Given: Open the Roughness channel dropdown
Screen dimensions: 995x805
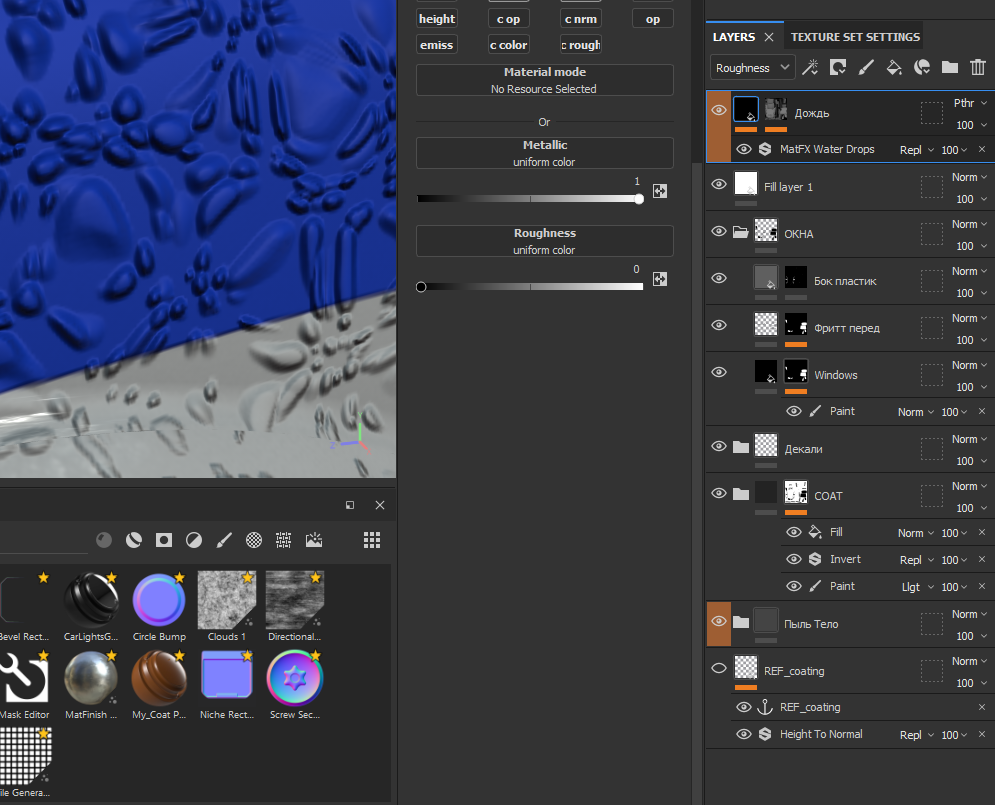Looking at the screenshot, I should [753, 67].
